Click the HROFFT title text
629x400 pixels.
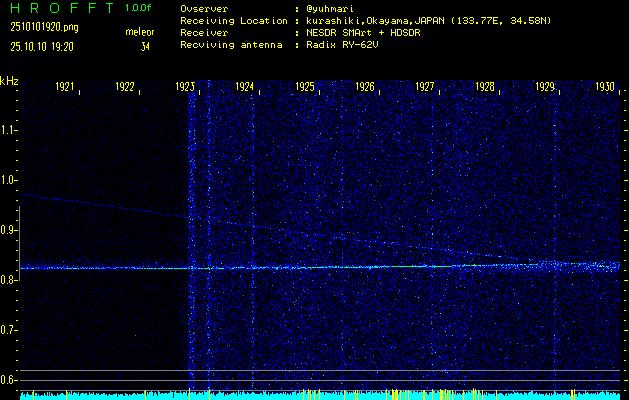[56, 8]
